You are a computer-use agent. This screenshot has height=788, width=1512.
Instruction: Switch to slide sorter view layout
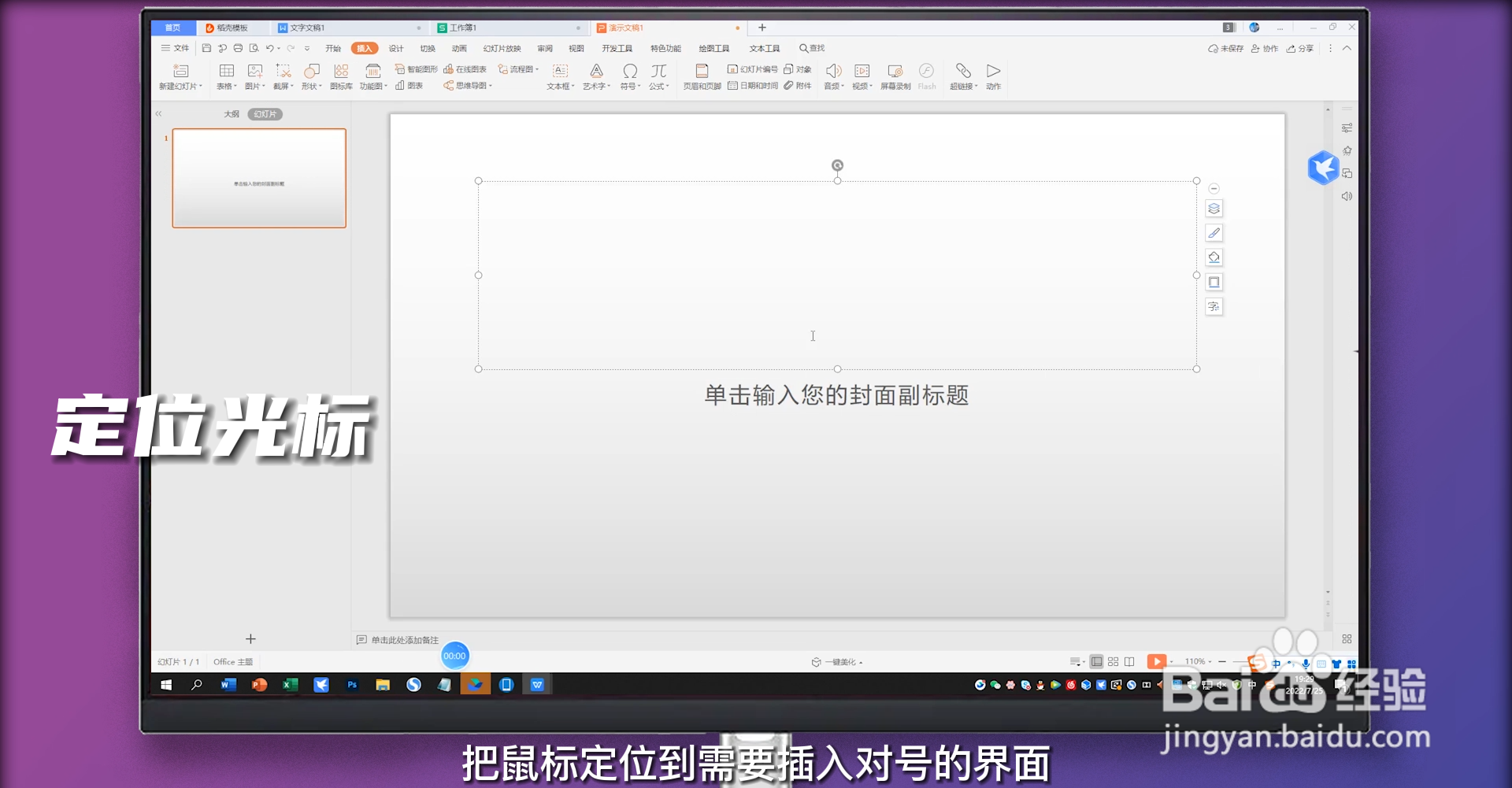coord(1113,661)
